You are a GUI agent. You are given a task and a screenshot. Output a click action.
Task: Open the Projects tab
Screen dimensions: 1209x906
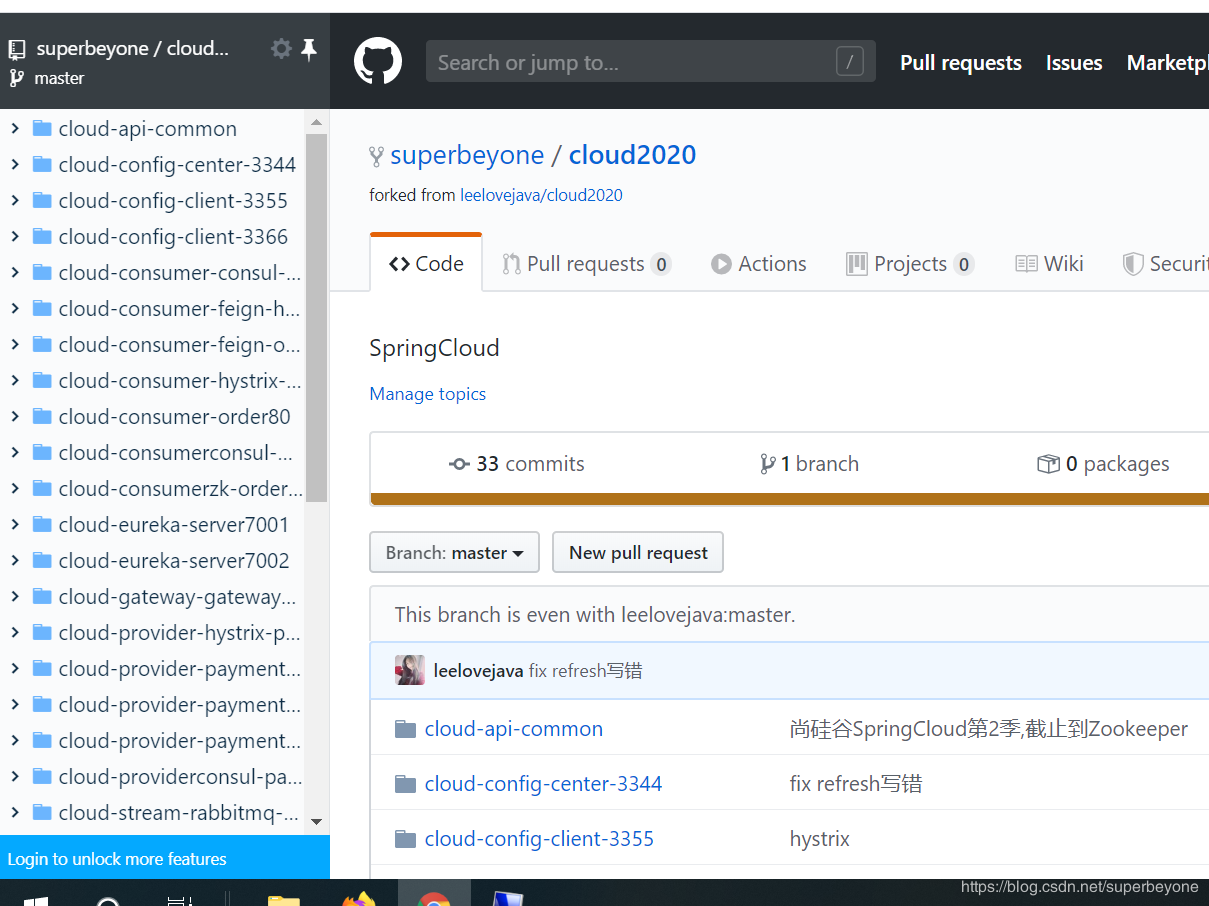(910, 264)
